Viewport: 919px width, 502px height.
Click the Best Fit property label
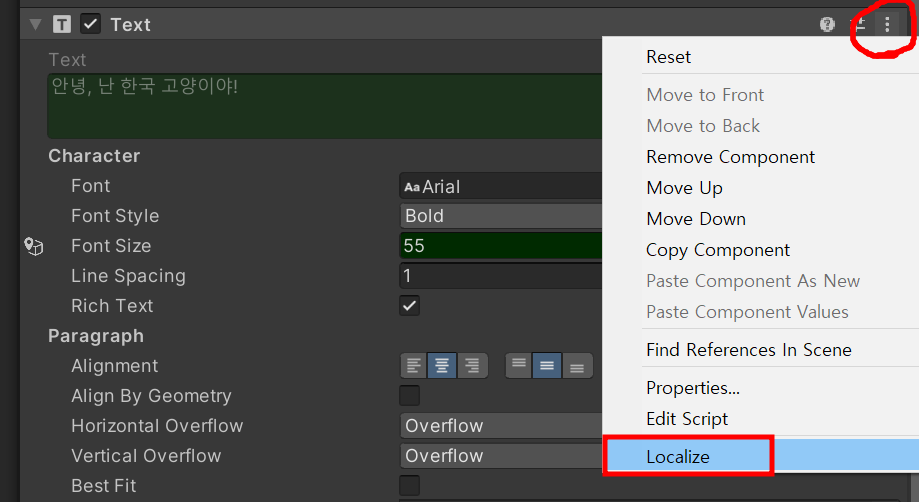tap(103, 486)
